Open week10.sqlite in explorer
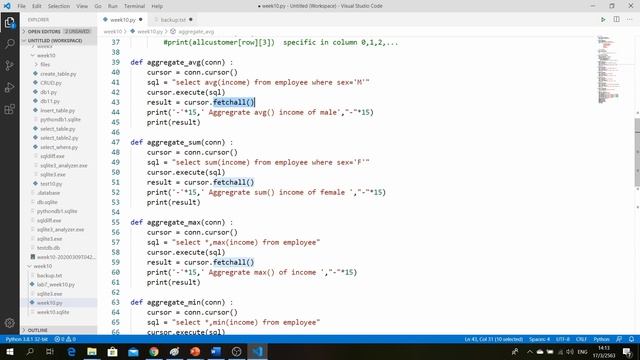The height and width of the screenshot is (360, 640). pos(53,312)
